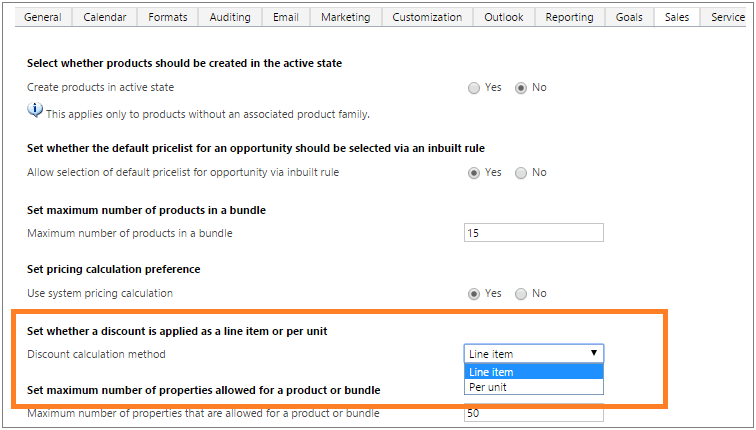Select Yes for default pricelist inbuilt rule

click(x=474, y=173)
